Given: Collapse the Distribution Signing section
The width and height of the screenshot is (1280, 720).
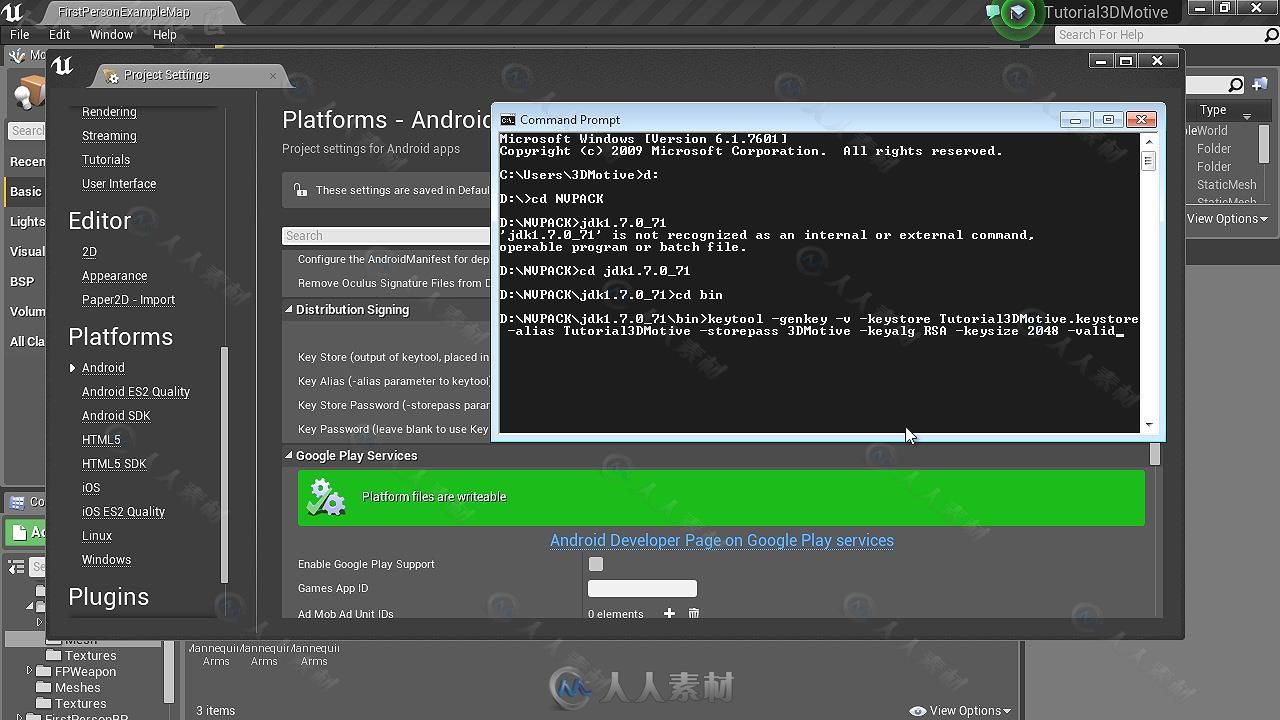Looking at the screenshot, I should coord(289,309).
